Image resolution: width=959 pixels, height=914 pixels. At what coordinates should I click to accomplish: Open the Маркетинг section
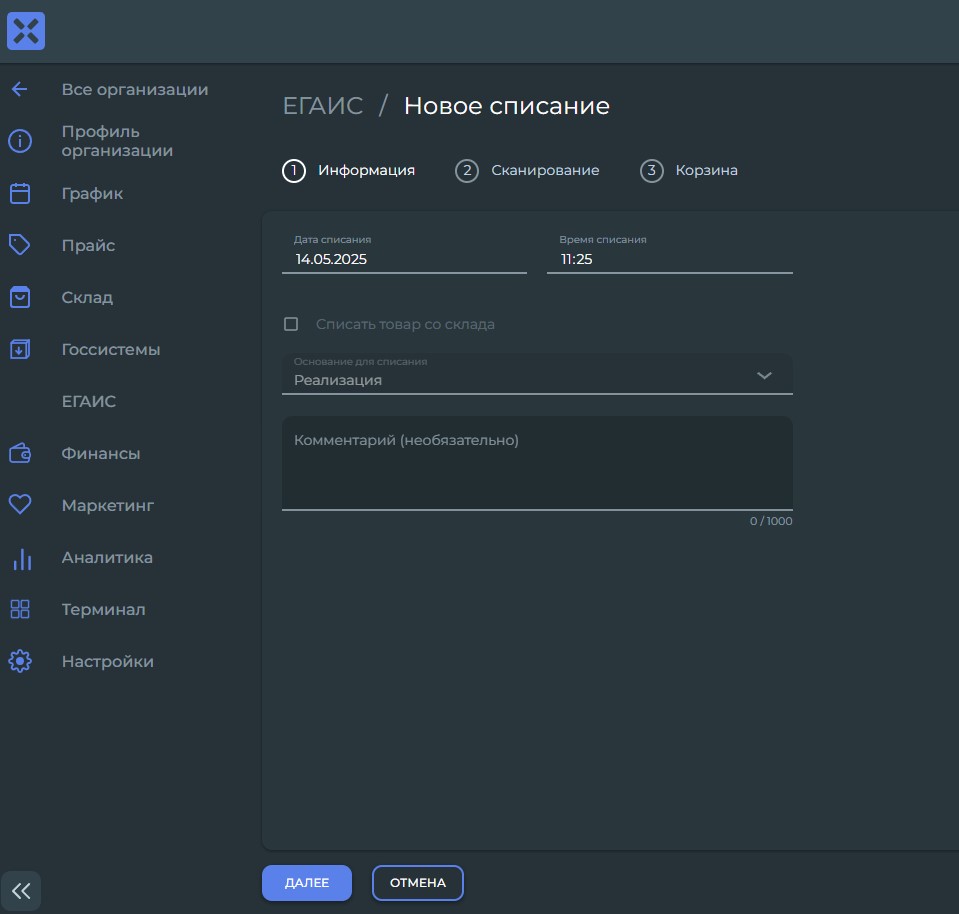click(108, 505)
